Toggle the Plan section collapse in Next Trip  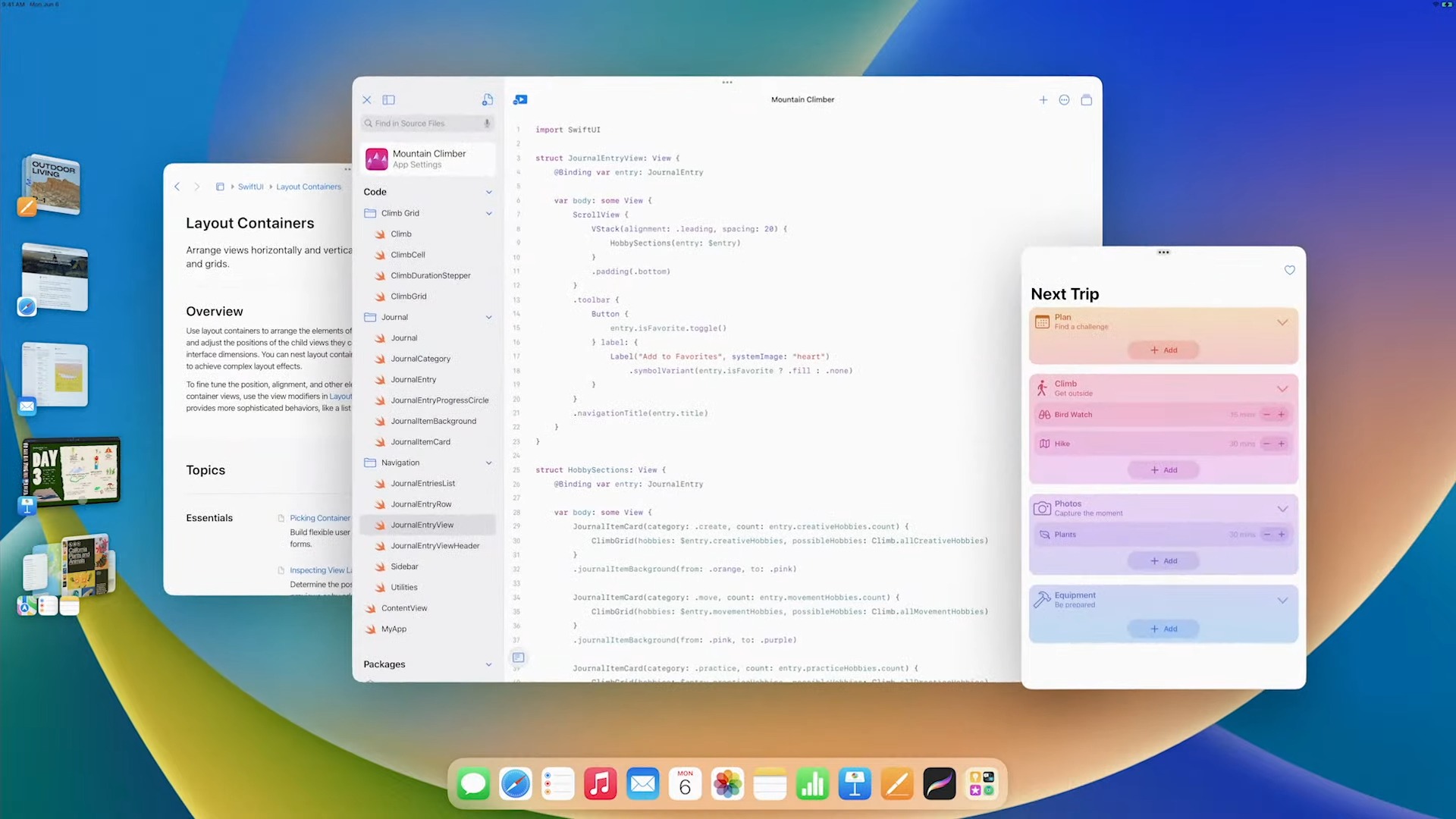(x=1283, y=322)
